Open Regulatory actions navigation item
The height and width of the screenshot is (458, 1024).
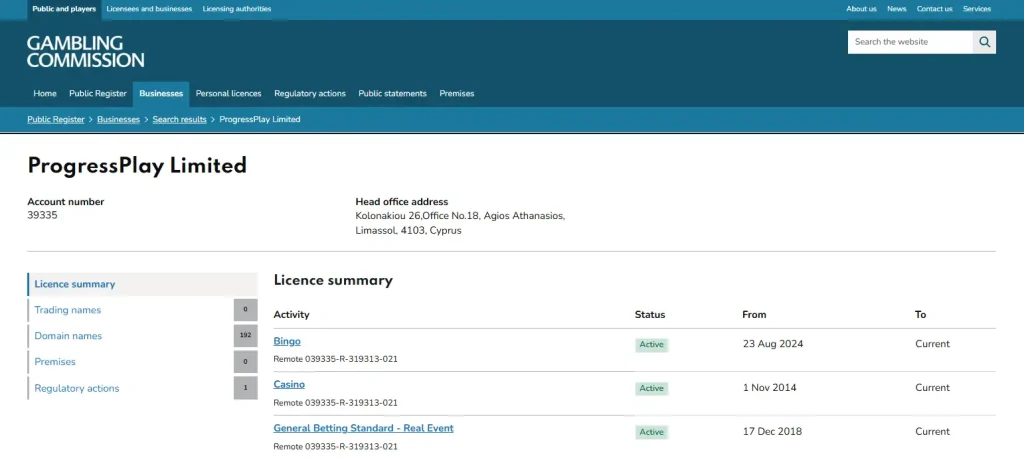tap(310, 93)
